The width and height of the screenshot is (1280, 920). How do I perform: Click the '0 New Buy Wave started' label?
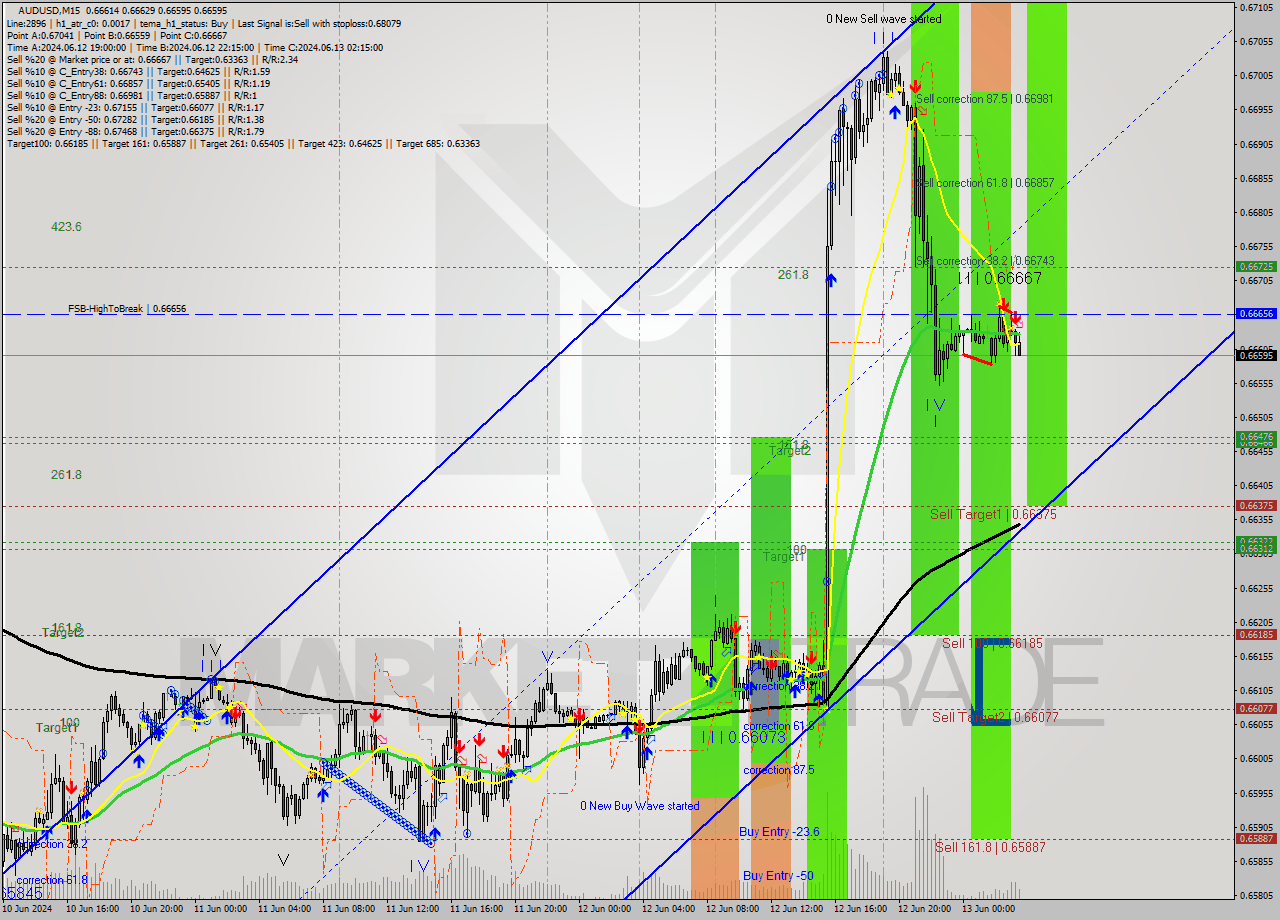pos(640,806)
